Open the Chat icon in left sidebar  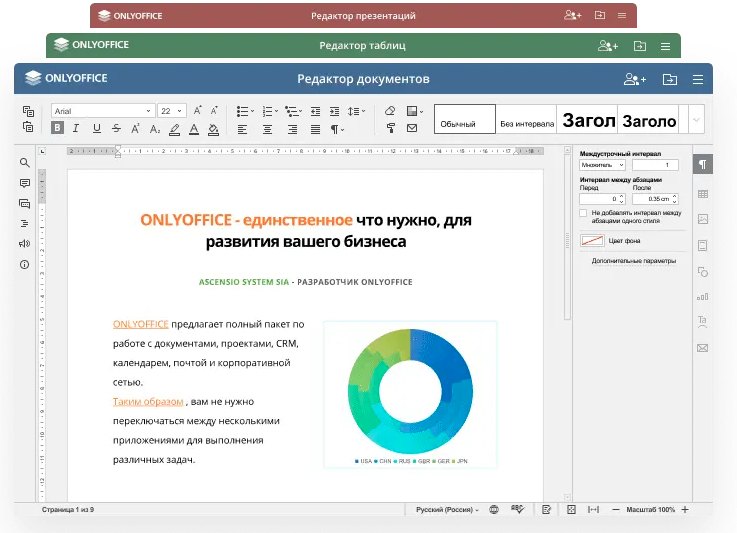[x=24, y=204]
